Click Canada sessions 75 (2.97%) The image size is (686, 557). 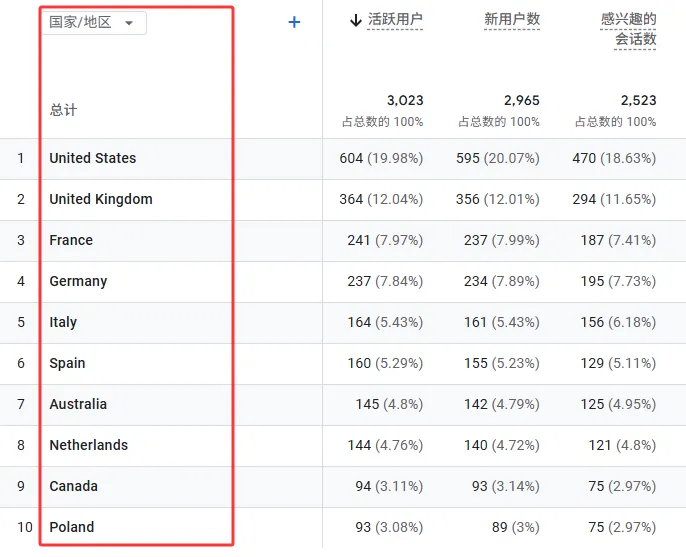(x=623, y=487)
